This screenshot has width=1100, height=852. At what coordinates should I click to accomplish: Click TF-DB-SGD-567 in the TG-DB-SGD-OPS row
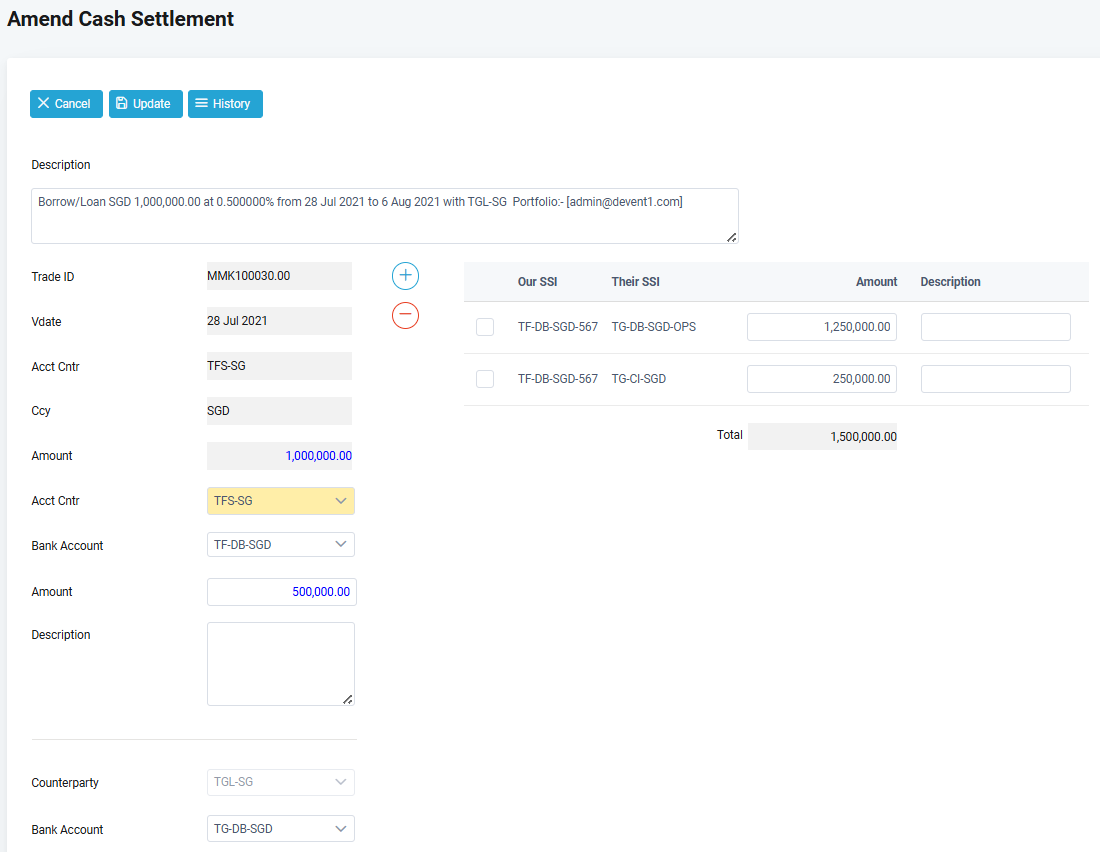pyautogui.click(x=558, y=327)
